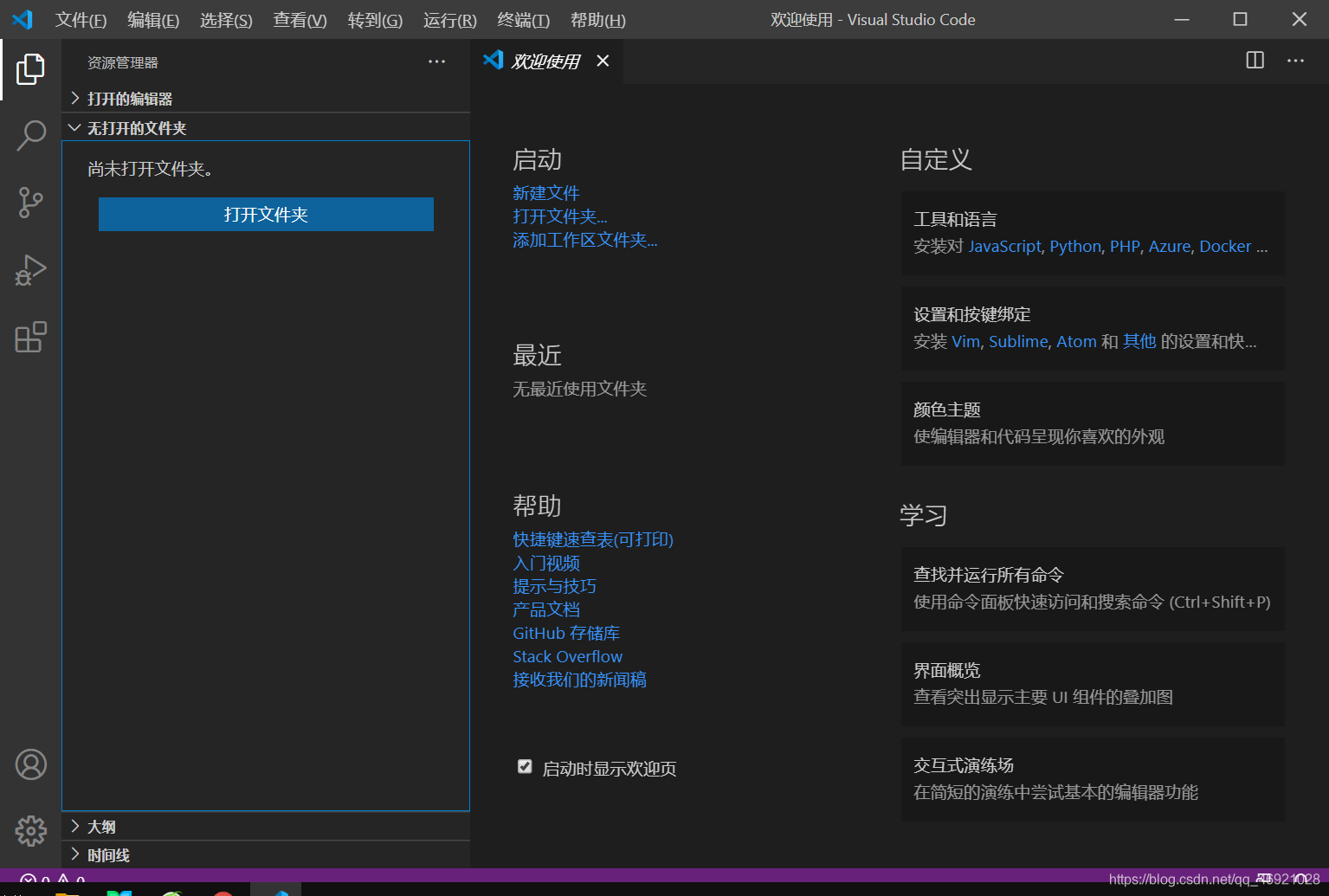
Task: Click the VS Code logo in title bar
Action: coord(23,19)
